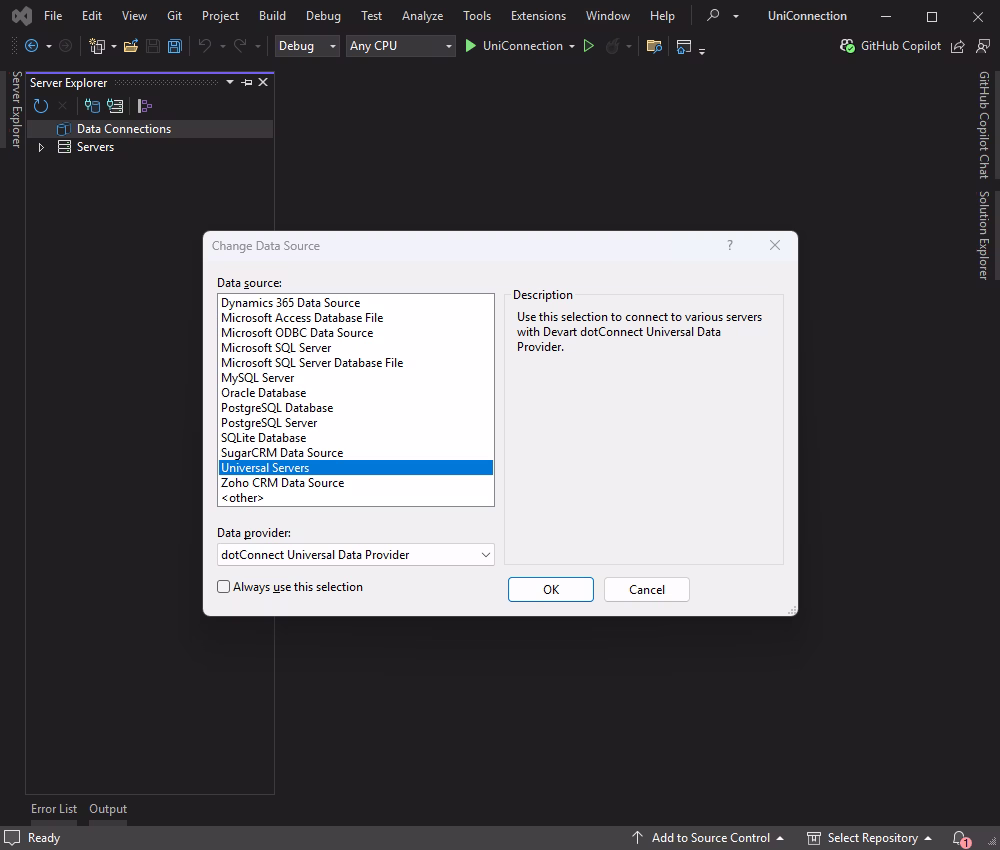The height and width of the screenshot is (850, 1000).
Task: Click the toolbar overflow options arrow
Action: click(x=702, y=51)
